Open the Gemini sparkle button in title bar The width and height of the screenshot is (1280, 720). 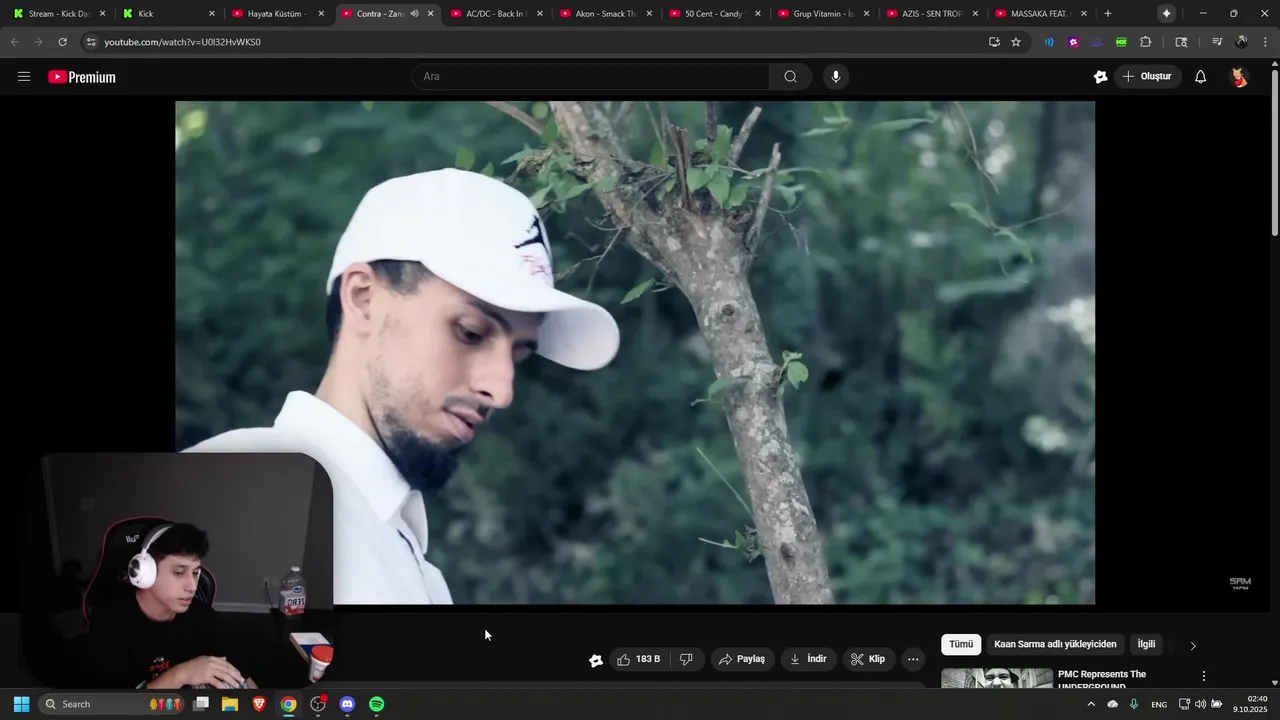coord(1166,14)
